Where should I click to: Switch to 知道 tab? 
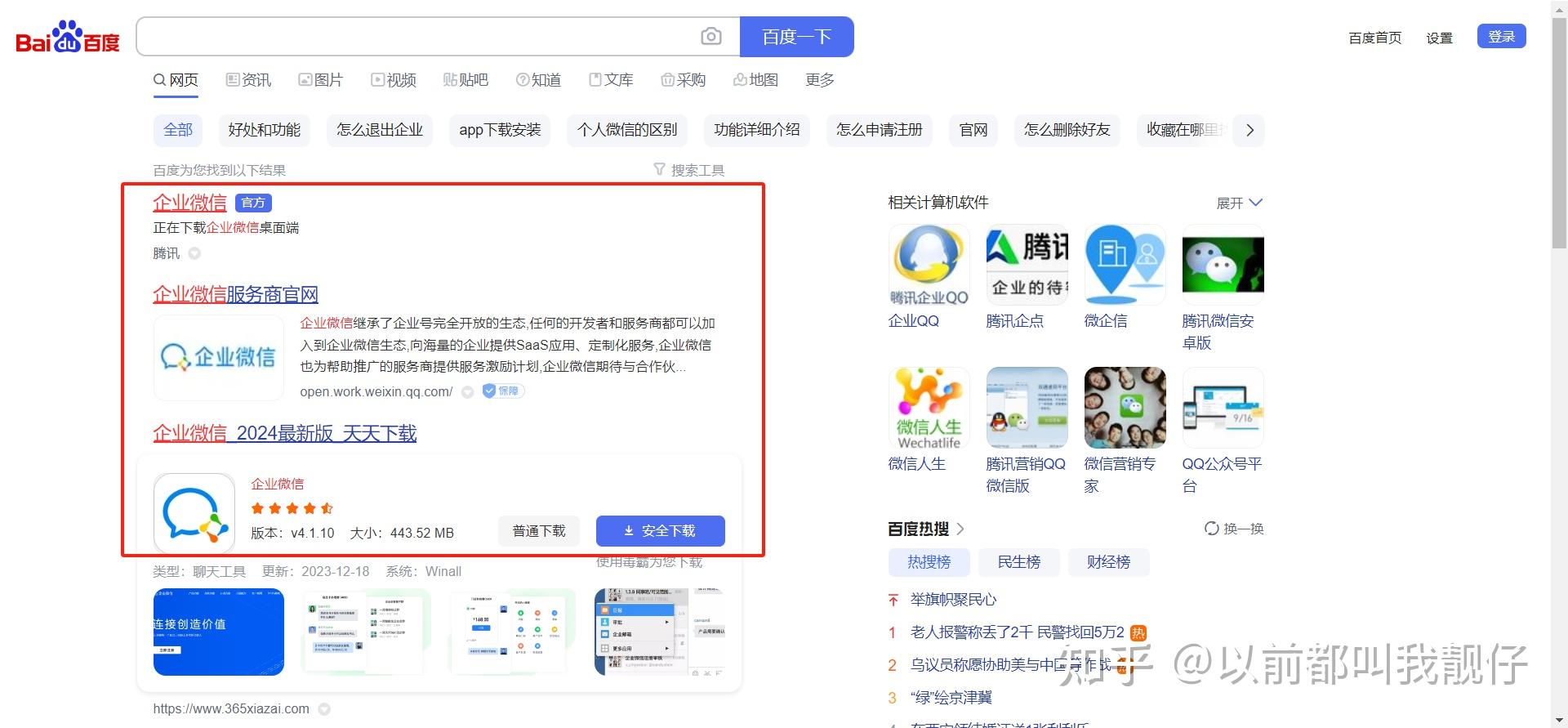tap(538, 80)
